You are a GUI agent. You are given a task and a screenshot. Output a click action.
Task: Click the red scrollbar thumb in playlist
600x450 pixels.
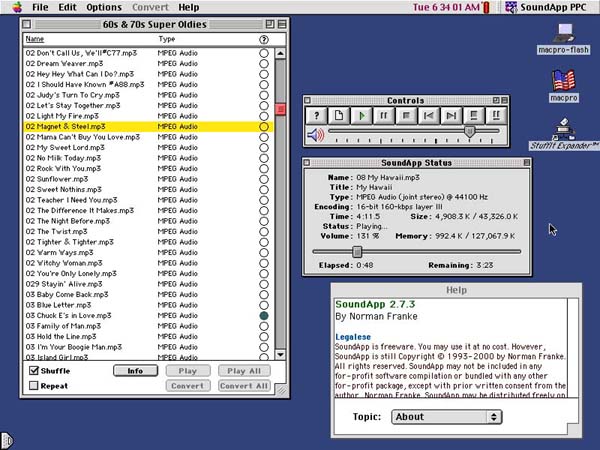point(280,109)
